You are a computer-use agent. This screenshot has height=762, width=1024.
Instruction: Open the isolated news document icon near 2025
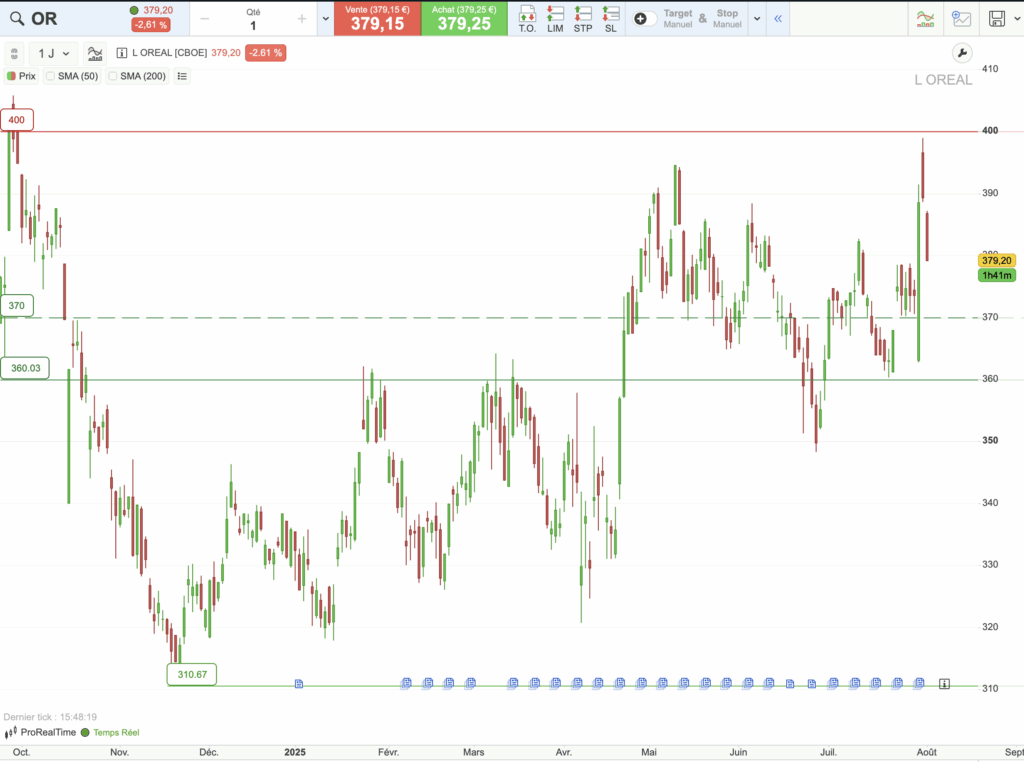point(298,684)
